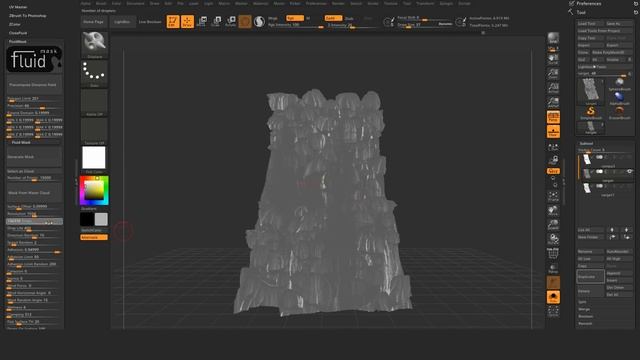Click the Rotate view icon on right shelf
The image size is (640, 360).
click(553, 239)
